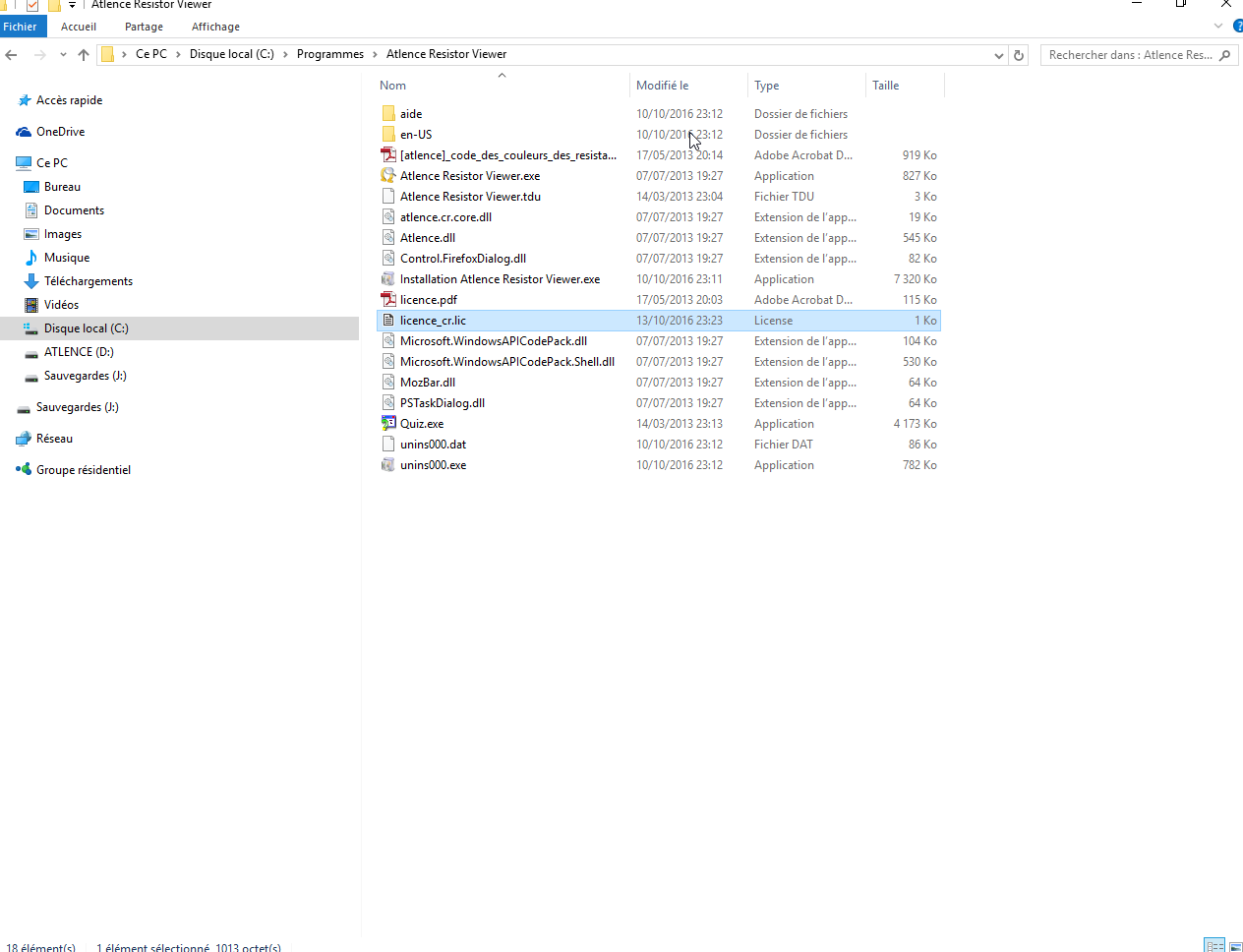Navigate to Disque local (C:) breadcrumb
1243x952 pixels.
231,54
